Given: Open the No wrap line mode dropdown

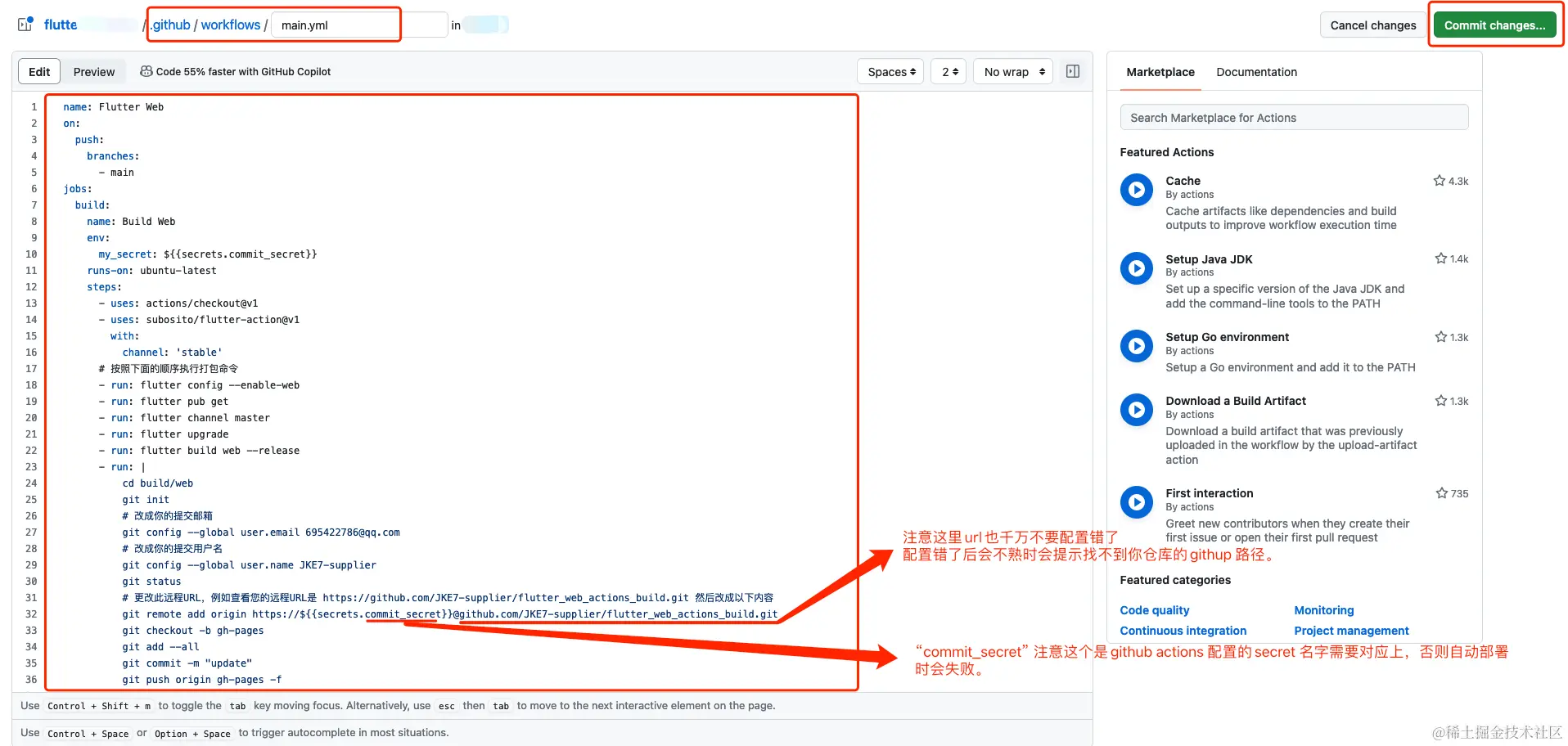Looking at the screenshot, I should pyautogui.click(x=1013, y=72).
